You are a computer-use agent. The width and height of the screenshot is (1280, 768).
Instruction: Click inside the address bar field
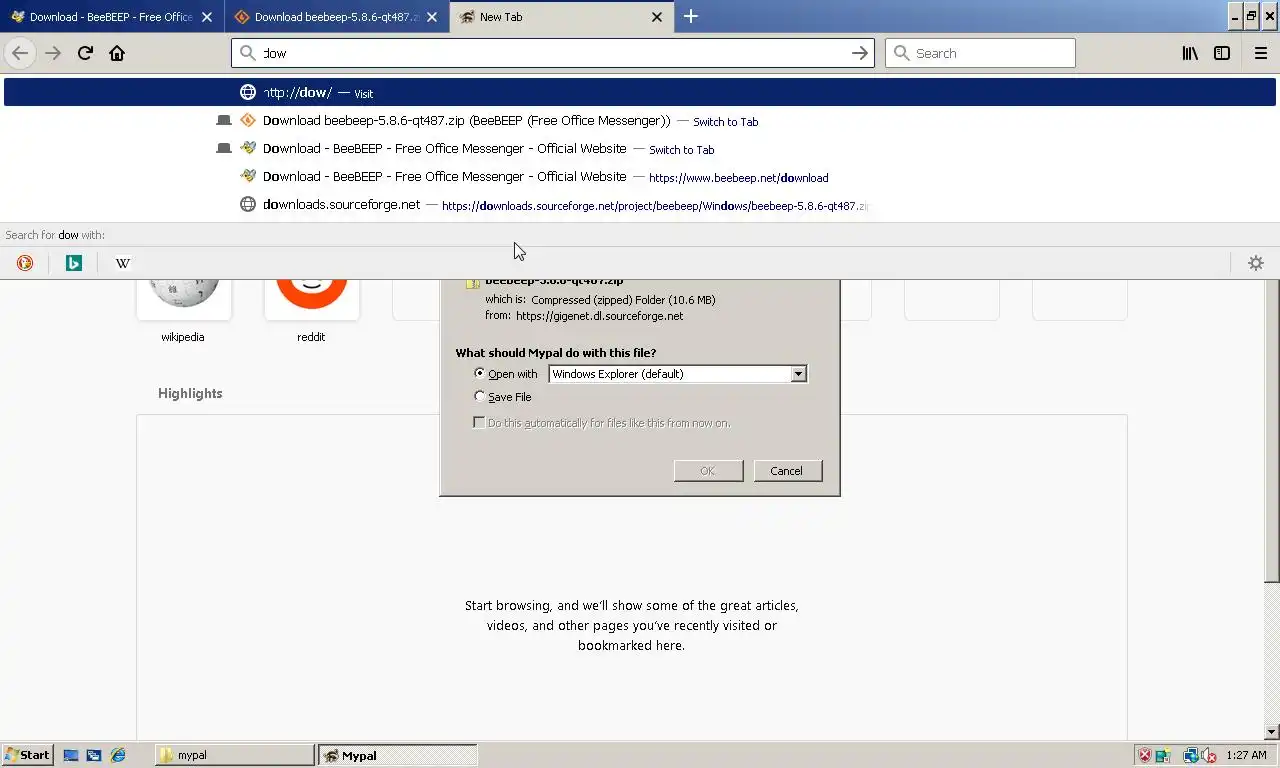tap(553, 53)
